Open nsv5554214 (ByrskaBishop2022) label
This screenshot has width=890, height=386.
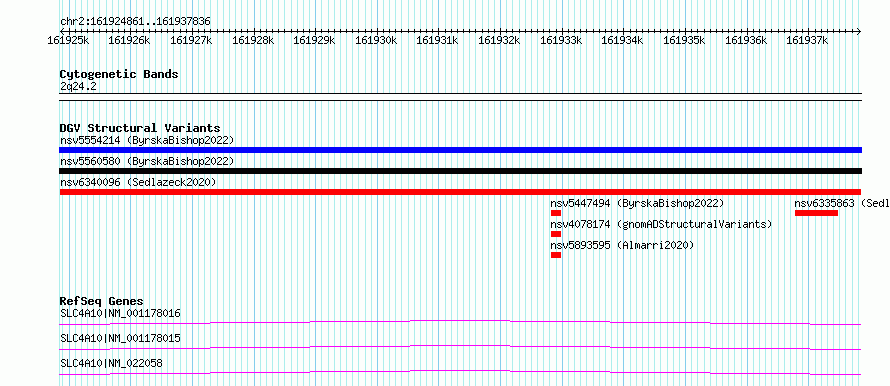147,140
